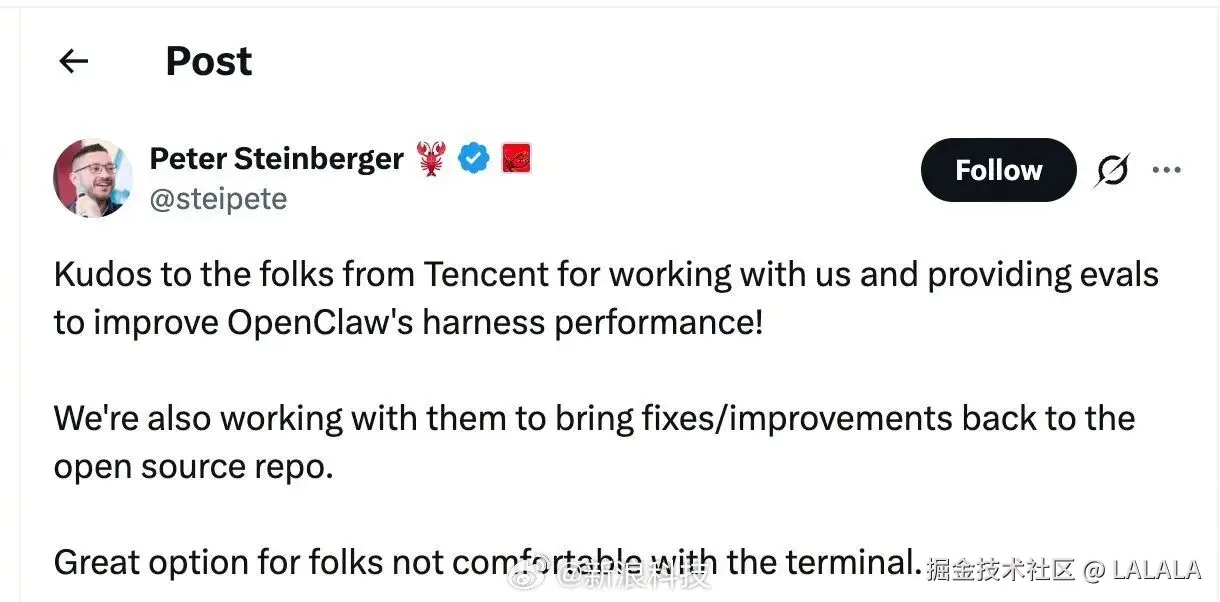This screenshot has width=1220, height=602.
Task: Click the Post page heading
Action: (208, 62)
